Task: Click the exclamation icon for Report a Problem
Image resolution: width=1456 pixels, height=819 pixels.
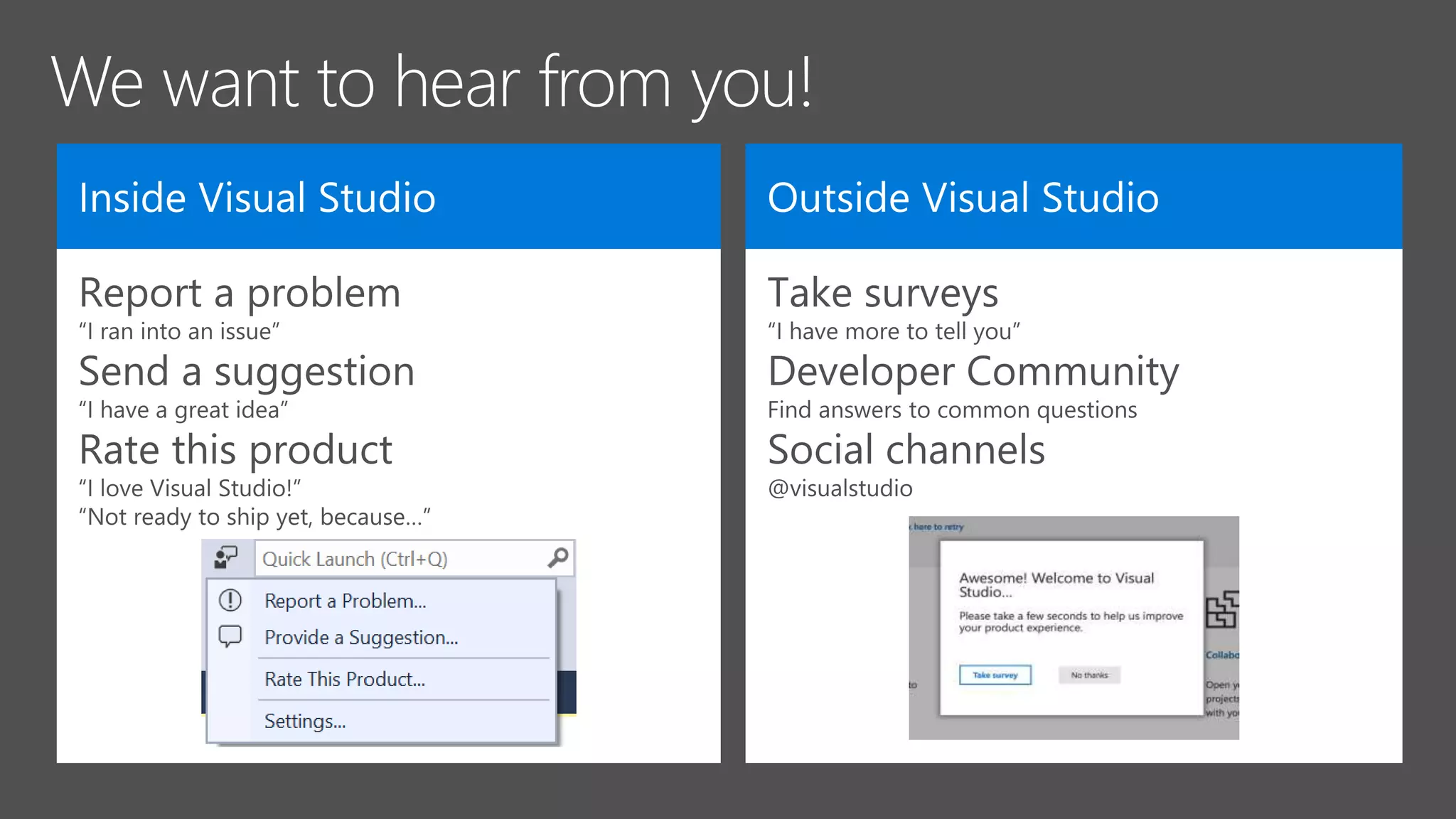Action: point(230,601)
